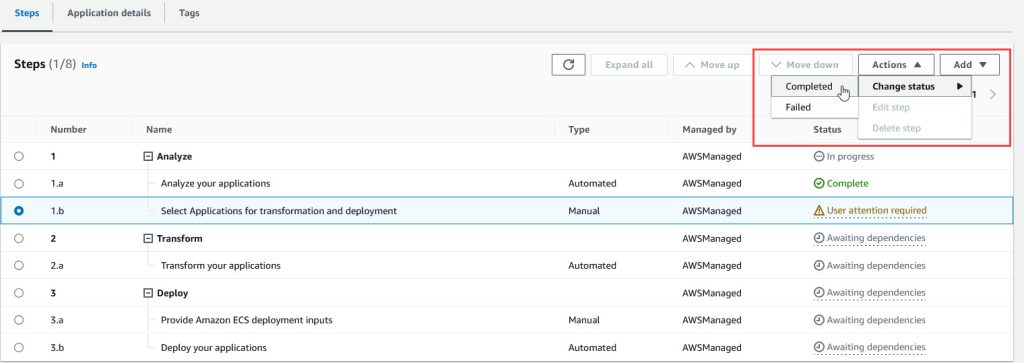The width and height of the screenshot is (1024, 363).
Task: Collapse the Deploy step group
Action: tap(148, 293)
